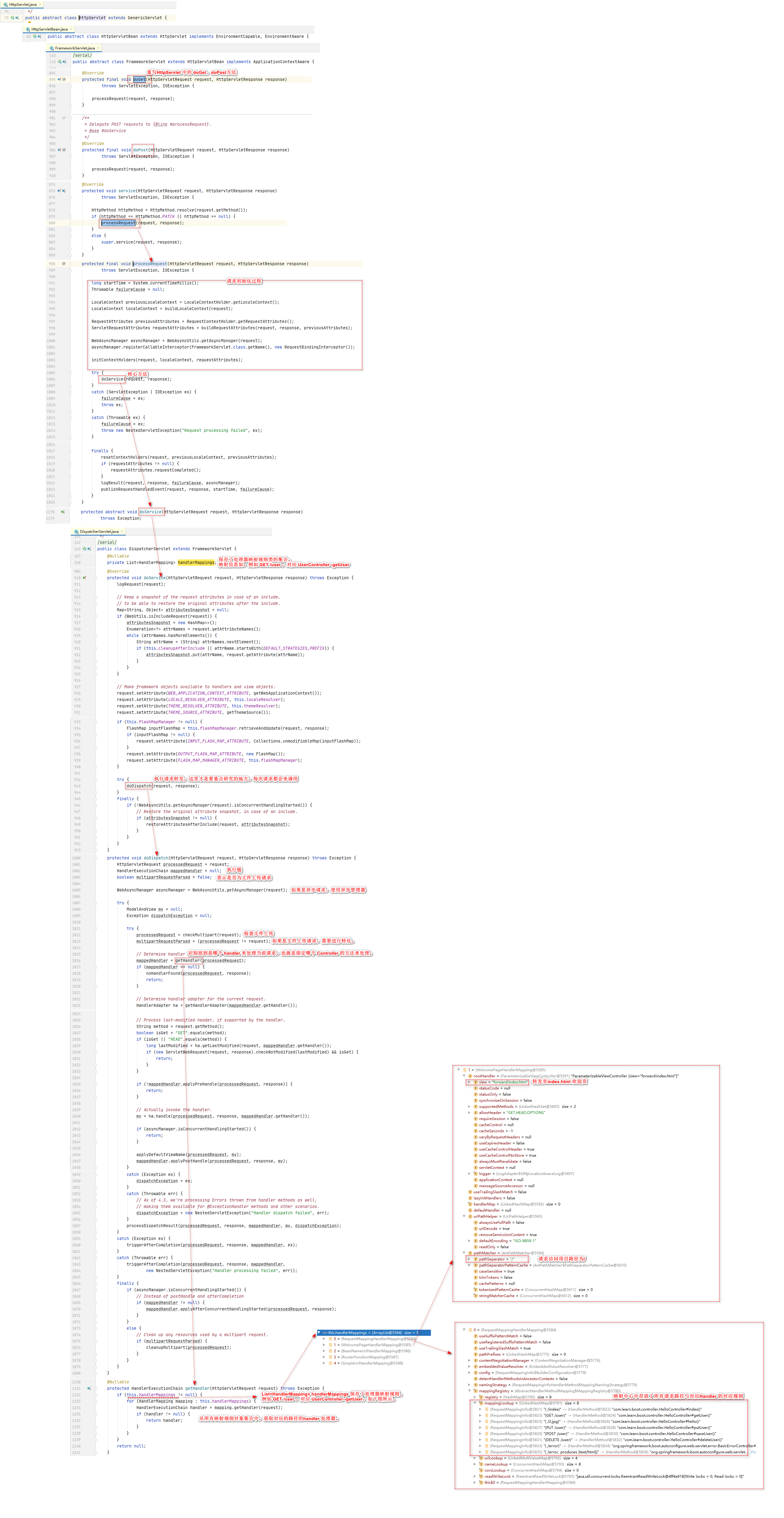Viewport: 784px width, 1518px height.
Task: Collapse the rootHandler node
Action: (x=464, y=1076)
